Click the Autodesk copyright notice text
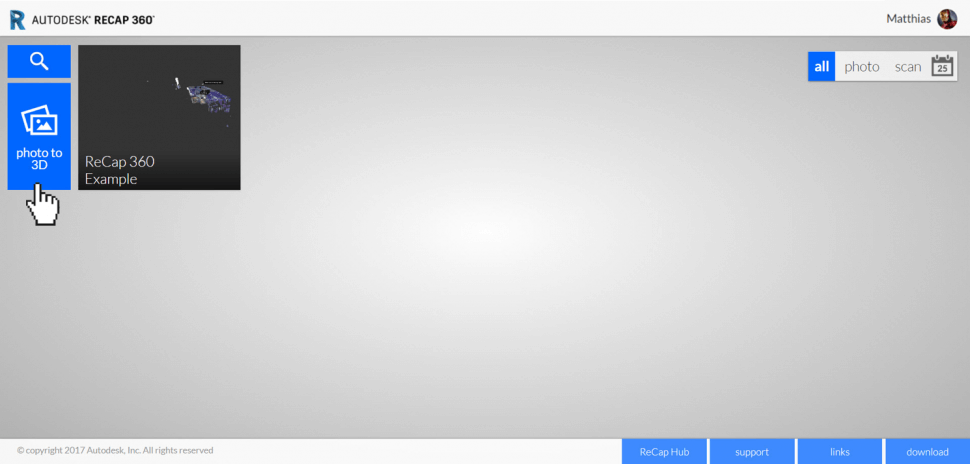Image resolution: width=970 pixels, height=464 pixels. coord(115,451)
